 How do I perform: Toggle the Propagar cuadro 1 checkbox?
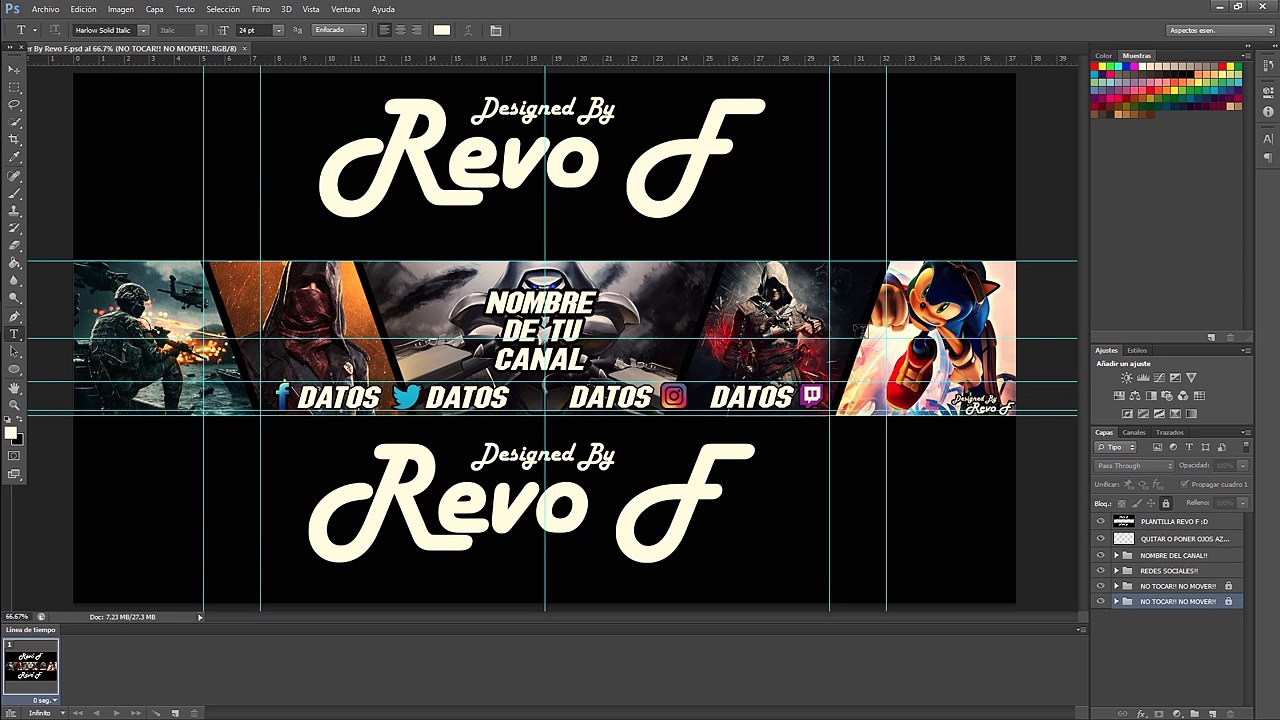coord(1184,484)
